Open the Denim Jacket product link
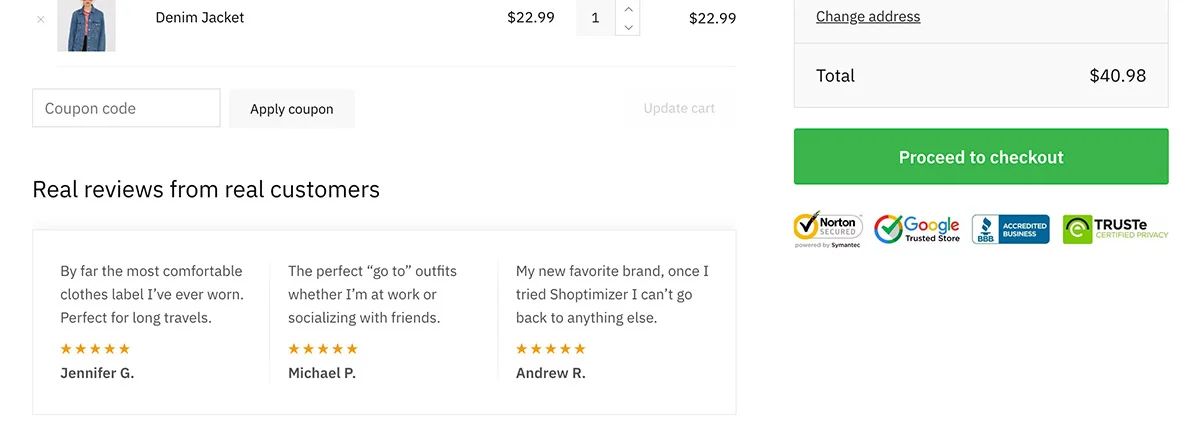Screen dimensions: 1200x448 click(x=199, y=18)
